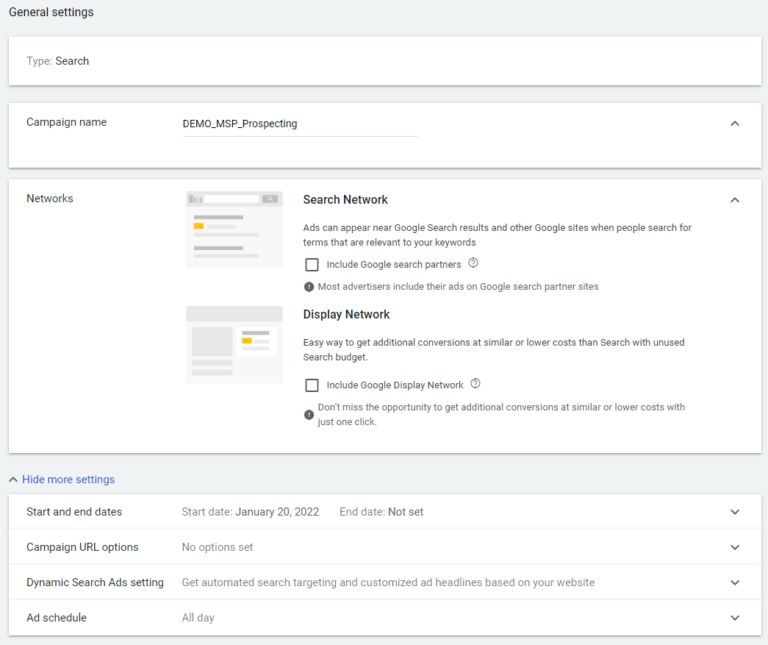Click the campaign name text field

click(300, 124)
